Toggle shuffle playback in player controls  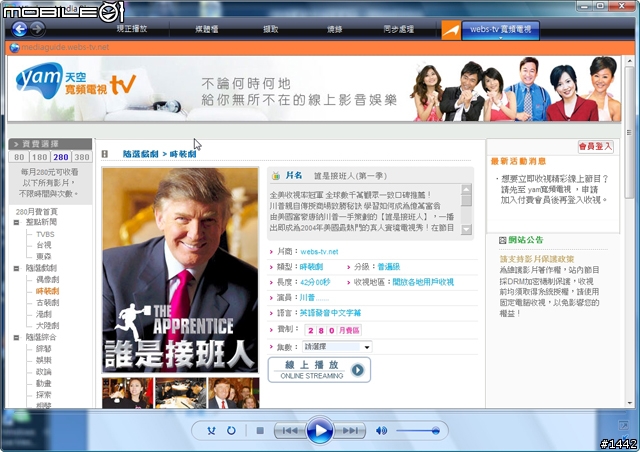[x=211, y=430]
